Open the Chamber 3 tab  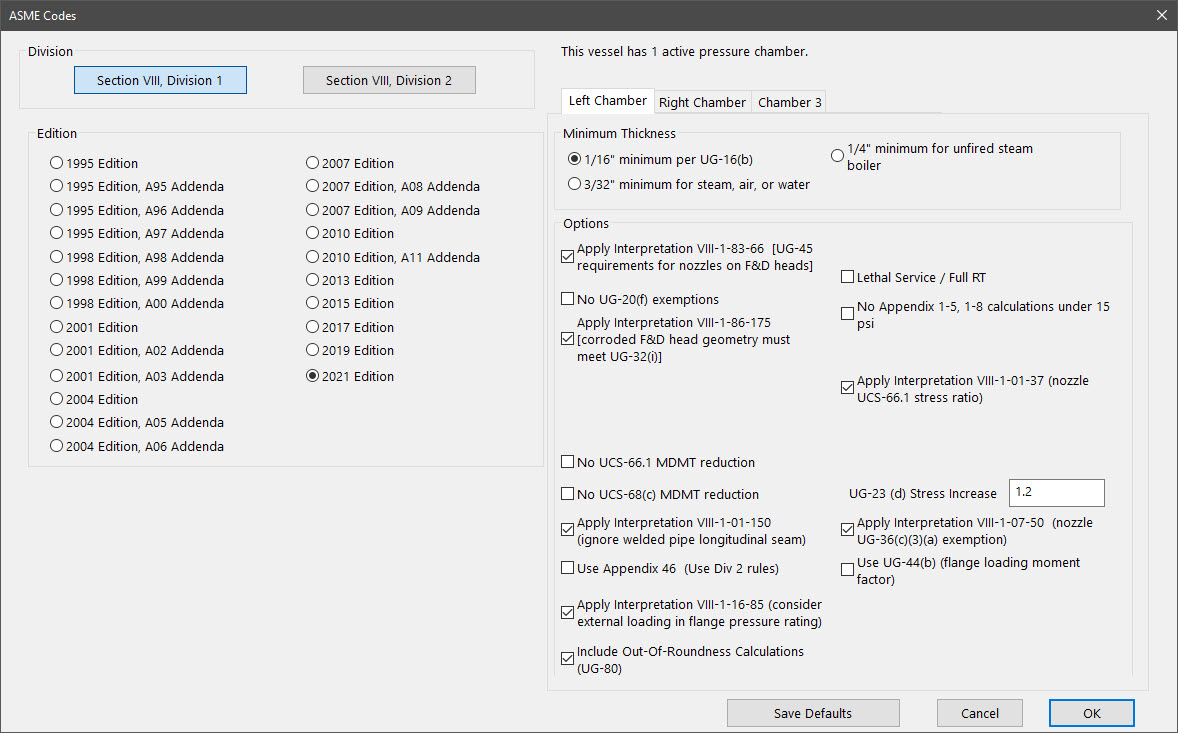790,102
